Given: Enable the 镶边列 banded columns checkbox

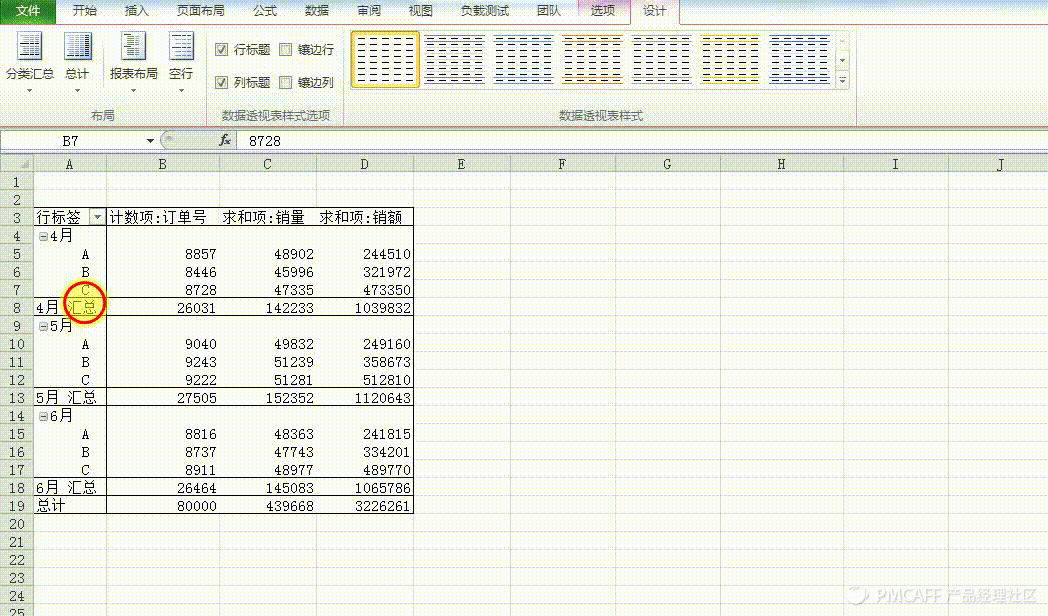Looking at the screenshot, I should [x=286, y=83].
